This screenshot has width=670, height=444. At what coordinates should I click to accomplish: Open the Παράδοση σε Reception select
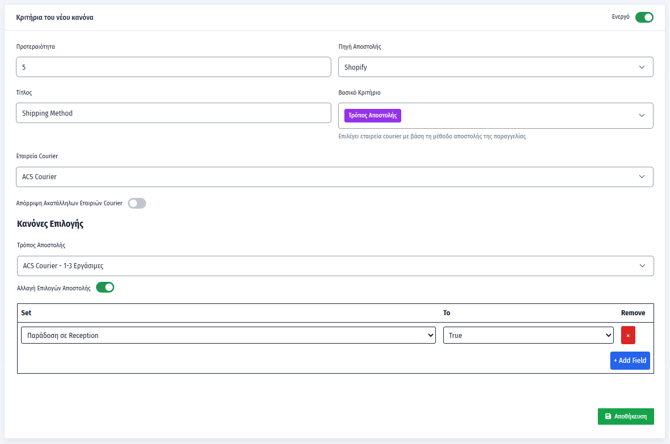(x=228, y=335)
